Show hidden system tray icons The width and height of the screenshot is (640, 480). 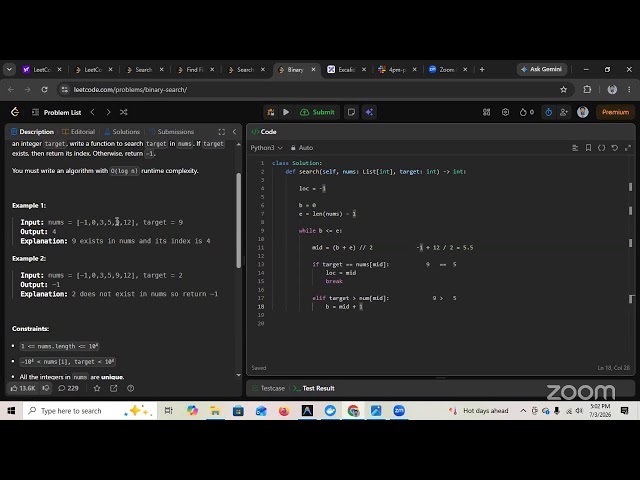[x=523, y=411]
